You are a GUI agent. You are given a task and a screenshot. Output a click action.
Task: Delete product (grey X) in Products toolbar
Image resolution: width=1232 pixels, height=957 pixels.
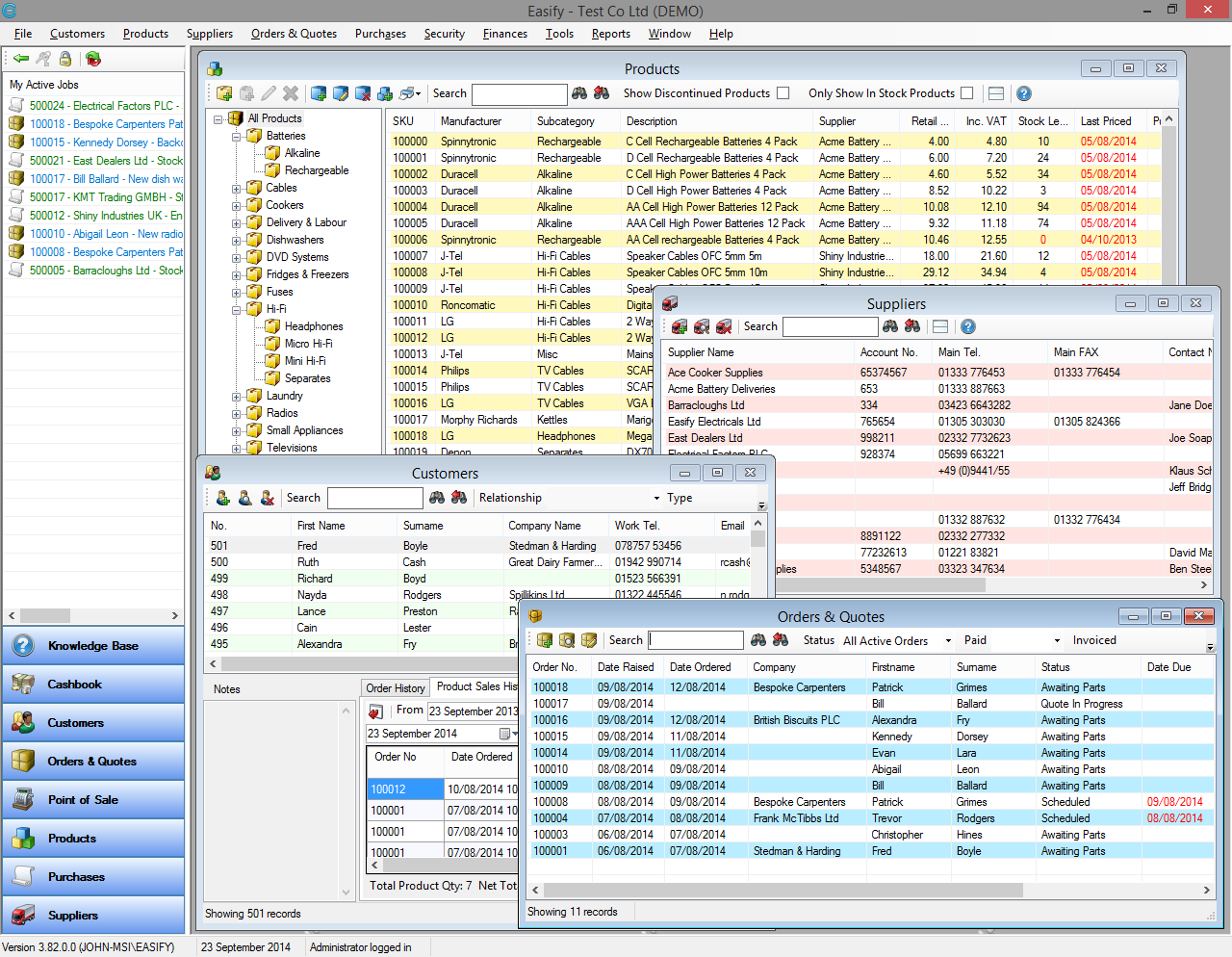[291, 93]
